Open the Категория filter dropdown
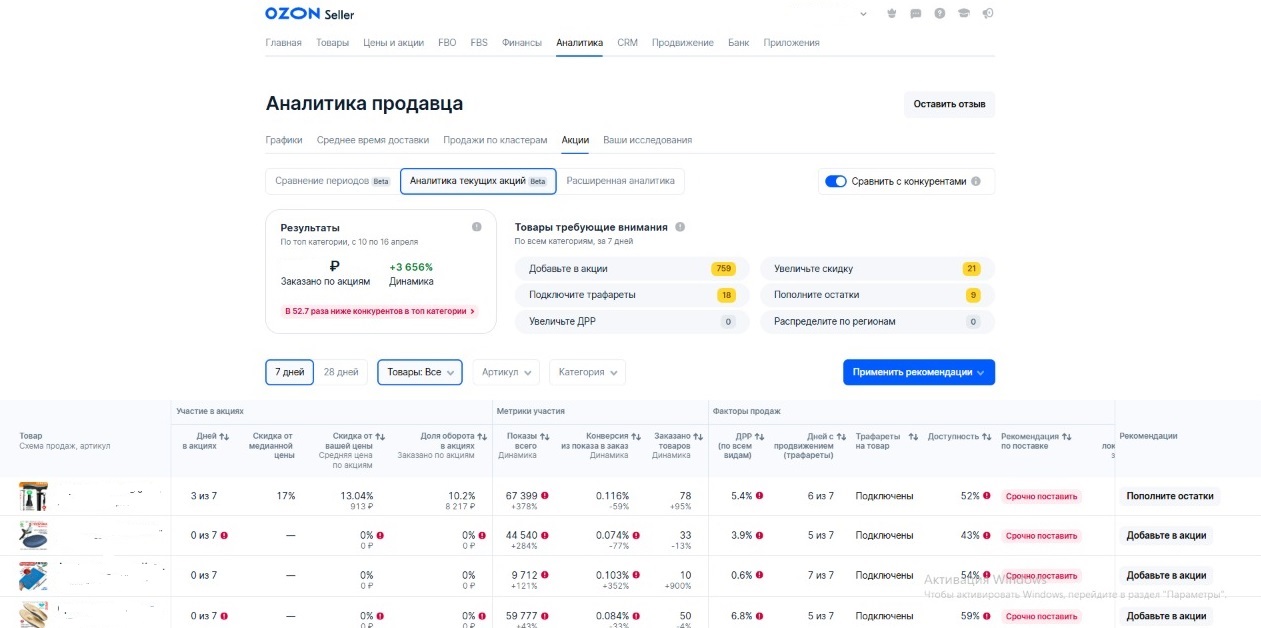The image size is (1261, 628). coord(588,372)
